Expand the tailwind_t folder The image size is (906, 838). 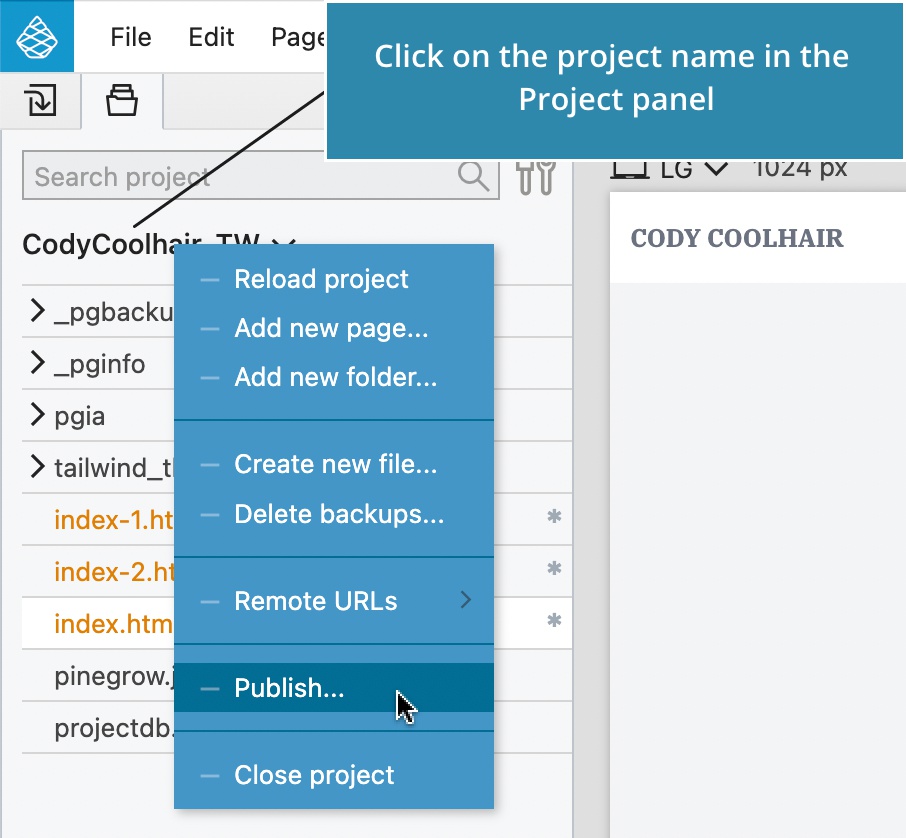pos(38,467)
